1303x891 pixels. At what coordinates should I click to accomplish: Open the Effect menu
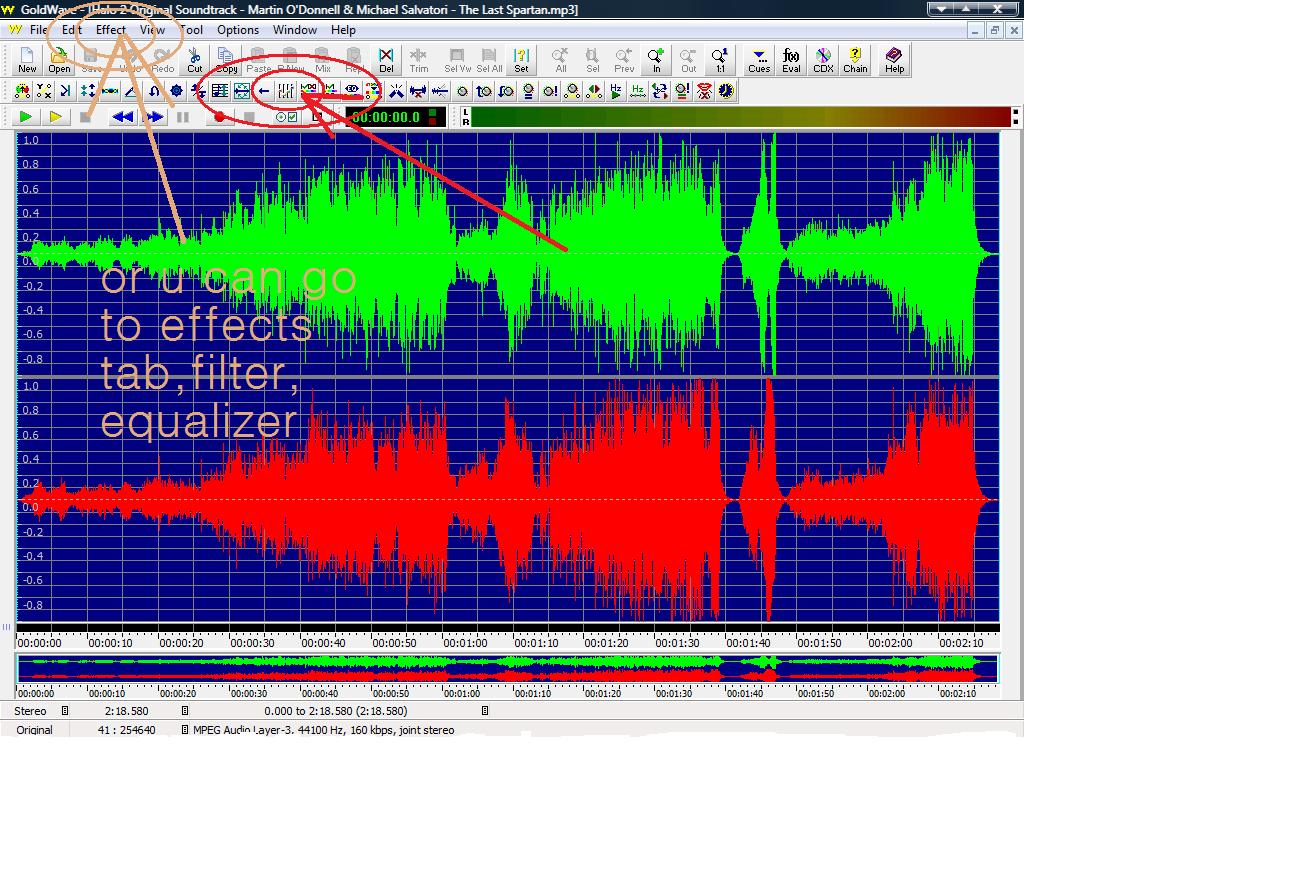pyautogui.click(x=111, y=30)
